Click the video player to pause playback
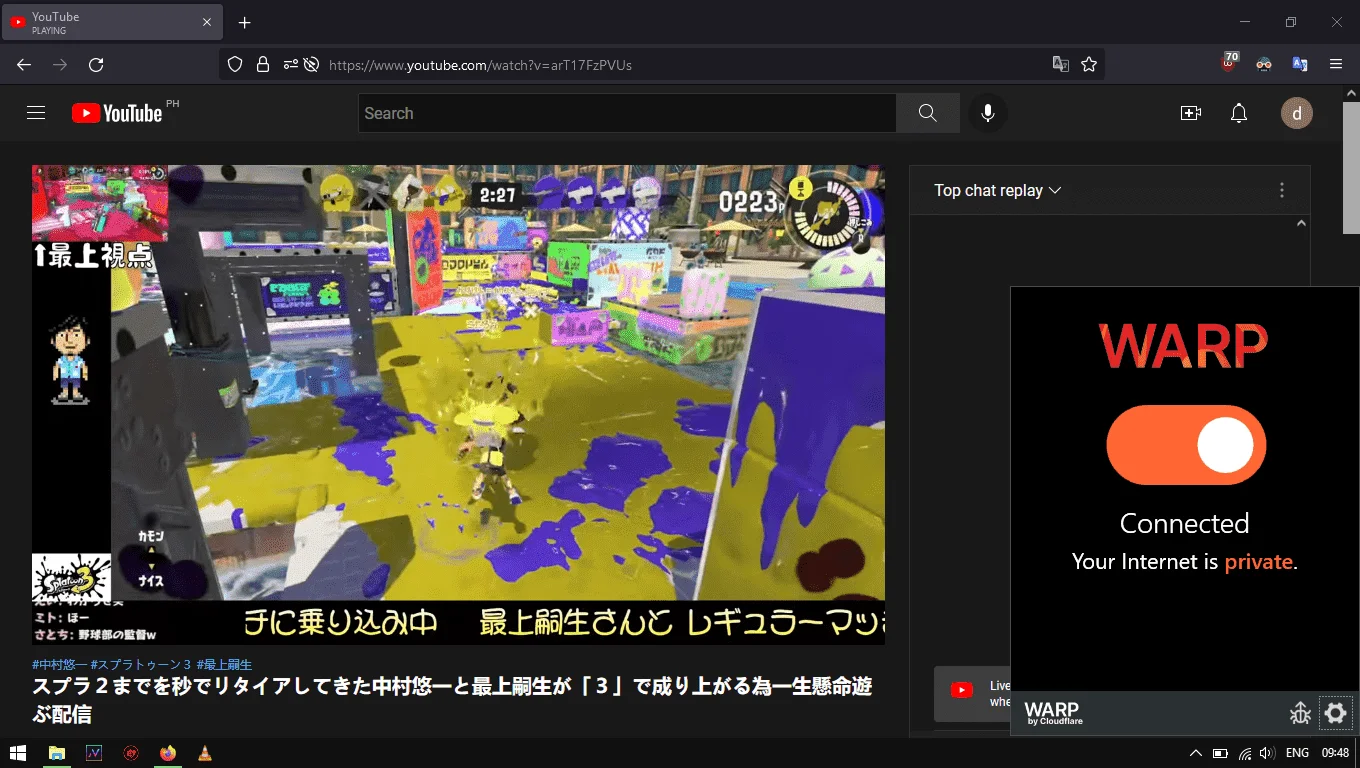 click(x=458, y=404)
